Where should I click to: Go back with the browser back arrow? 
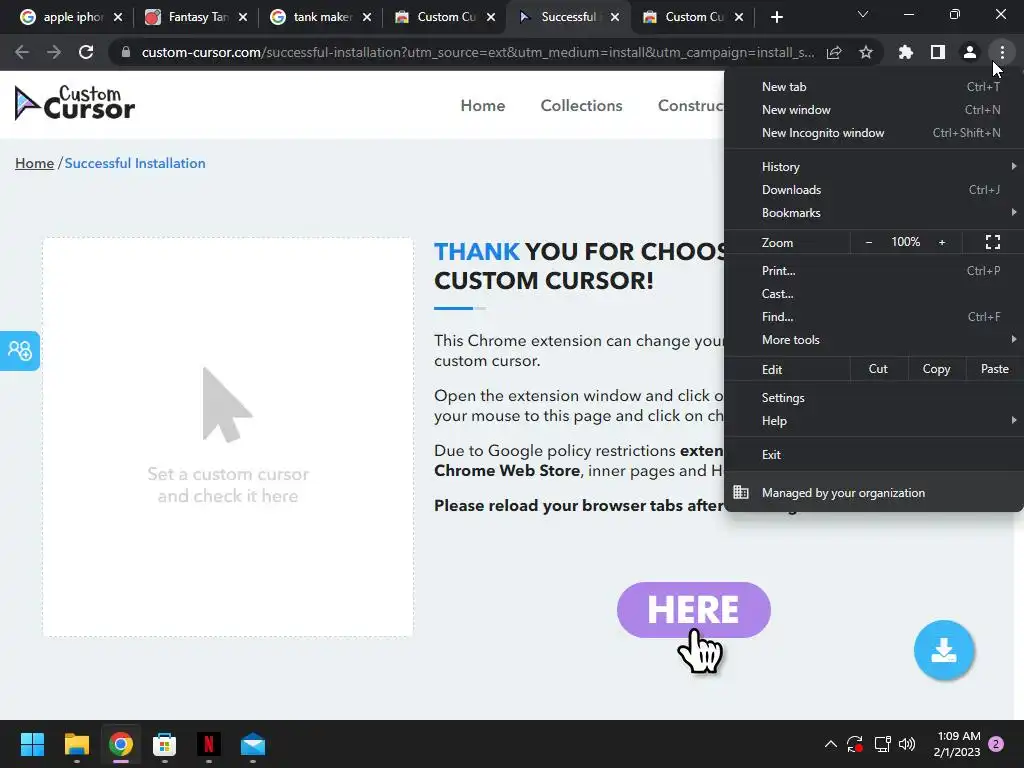coord(22,52)
